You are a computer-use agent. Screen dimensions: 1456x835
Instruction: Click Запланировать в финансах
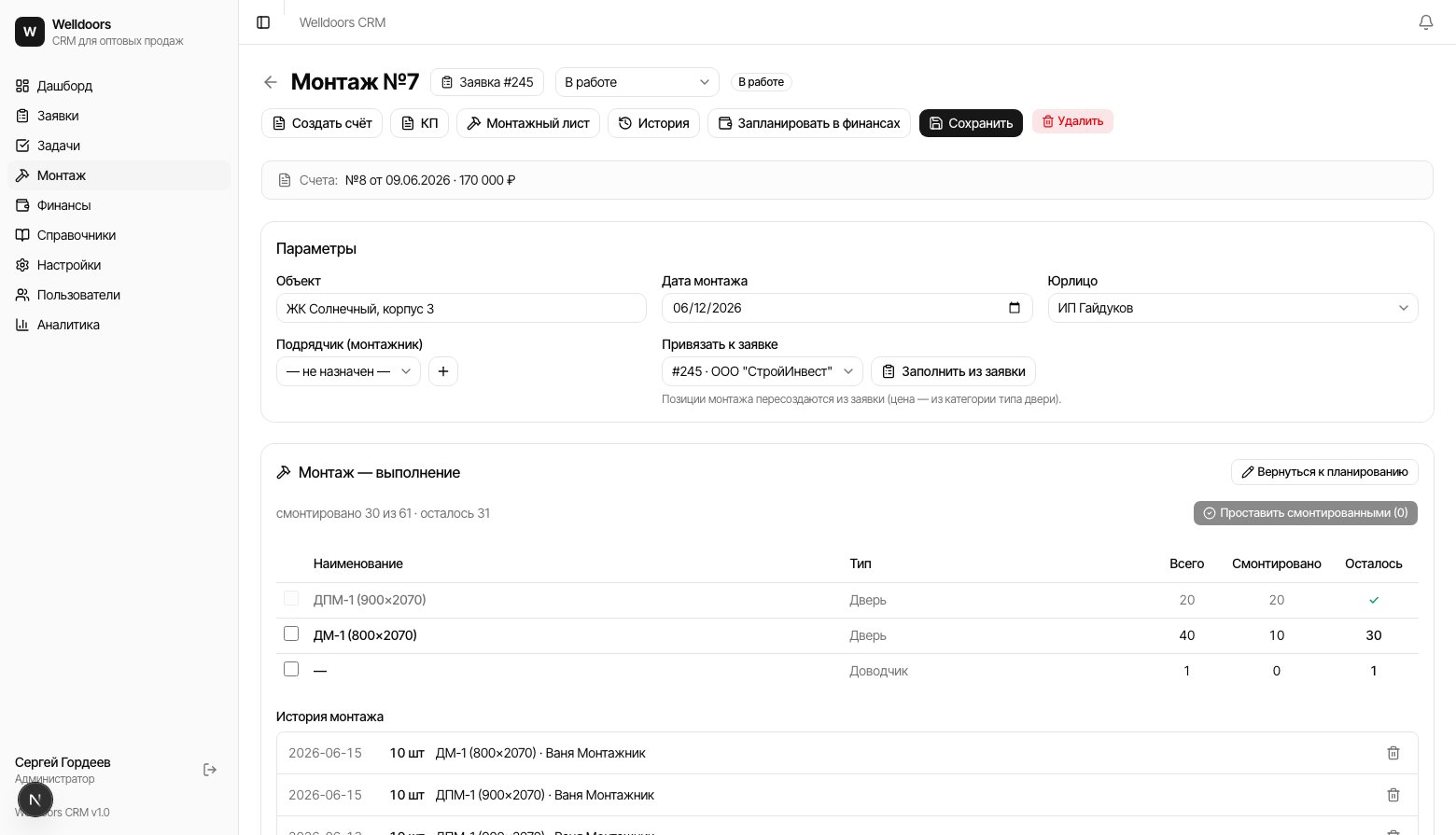pyautogui.click(x=809, y=123)
